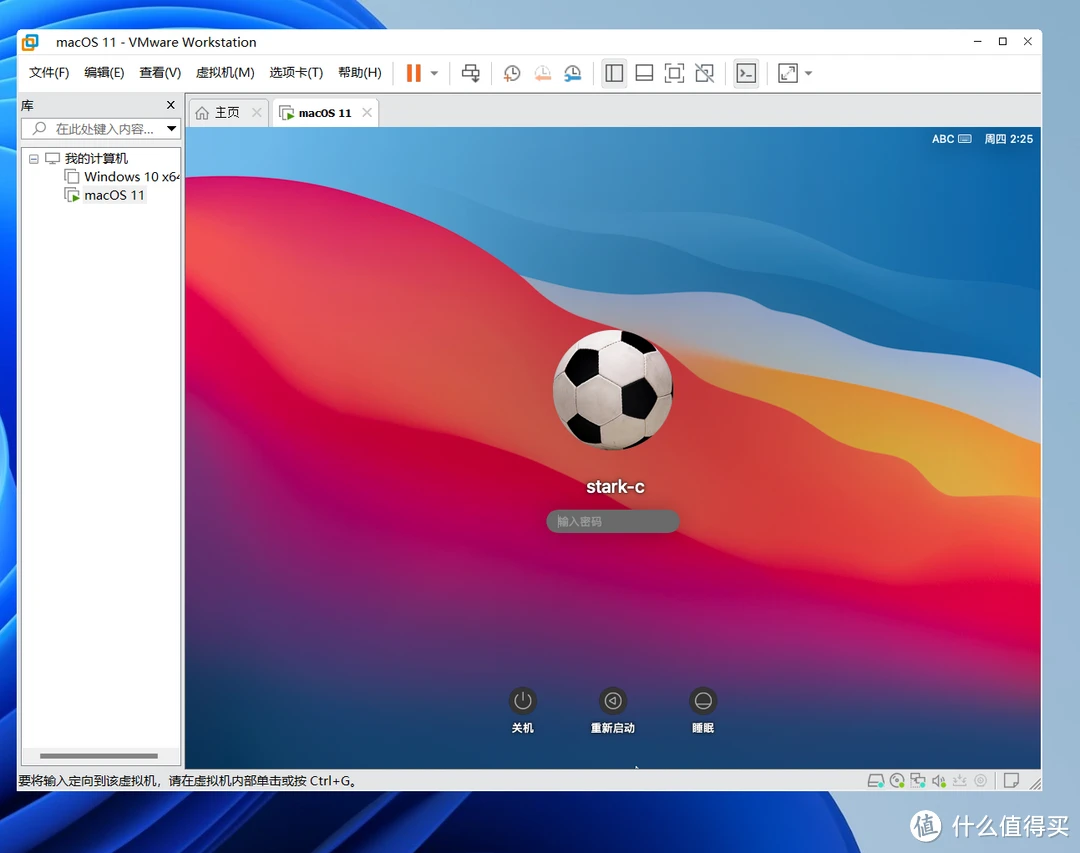
Task: Open the Snapshot Manager
Action: tap(573, 73)
